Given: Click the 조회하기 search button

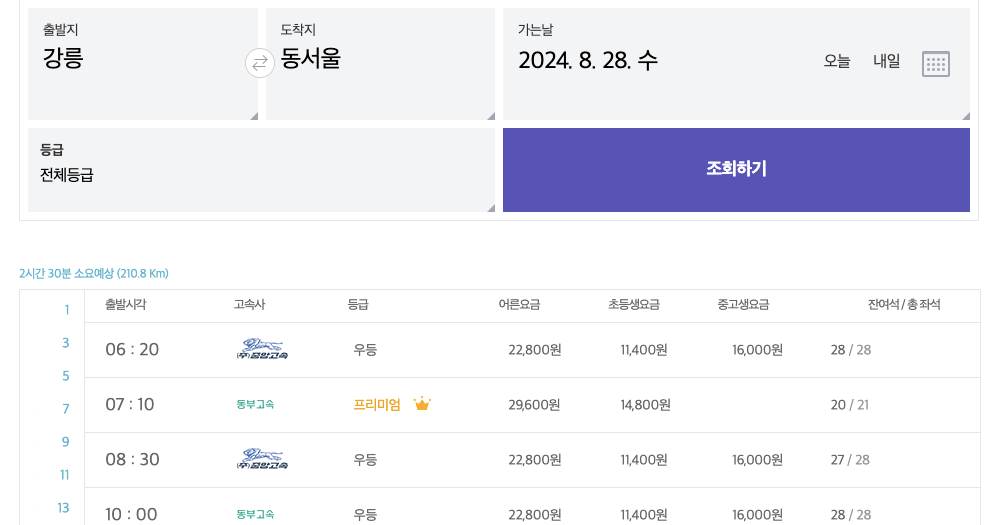Looking at the screenshot, I should pos(736,170).
